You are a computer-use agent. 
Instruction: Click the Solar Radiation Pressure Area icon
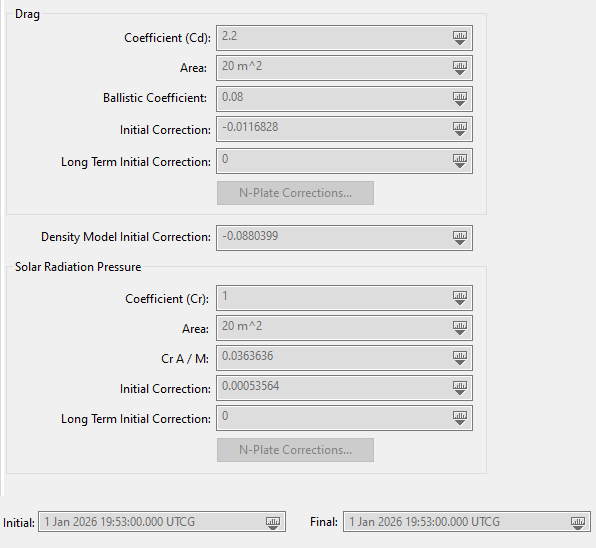click(460, 328)
